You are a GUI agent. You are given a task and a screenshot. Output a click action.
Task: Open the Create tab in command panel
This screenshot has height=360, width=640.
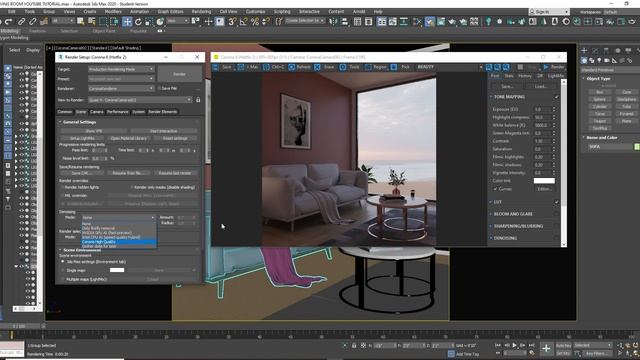pos(584,51)
